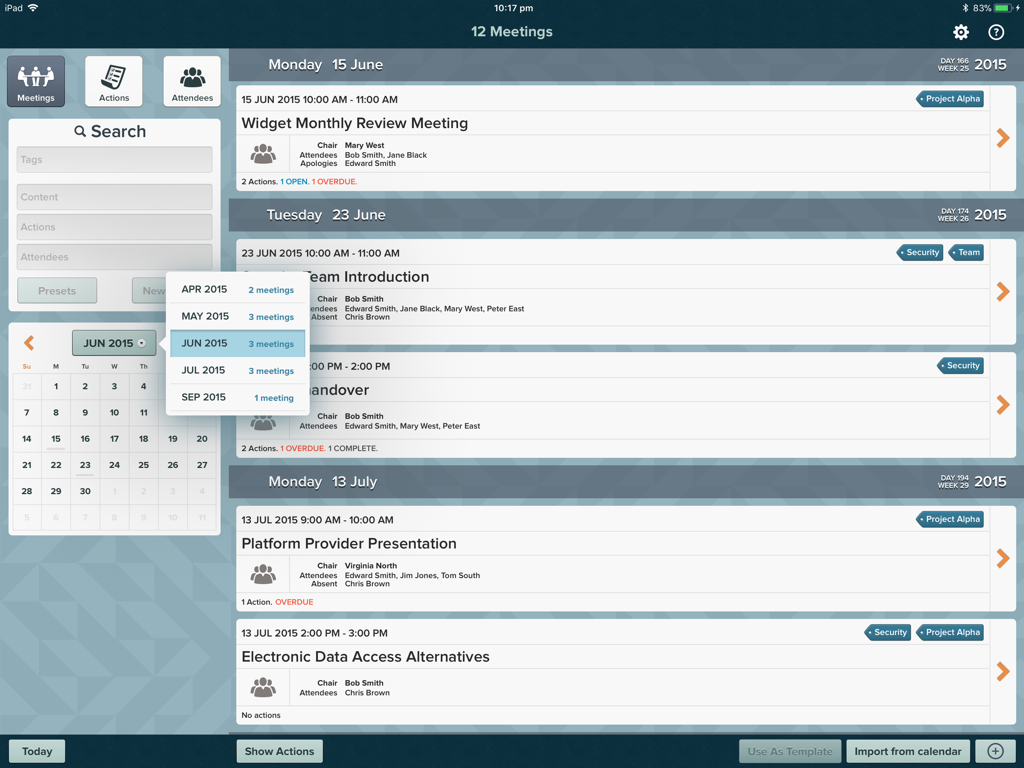The height and width of the screenshot is (768, 1024).
Task: Open Platform Provider Presentation via orange arrow
Action: [x=1002, y=559]
